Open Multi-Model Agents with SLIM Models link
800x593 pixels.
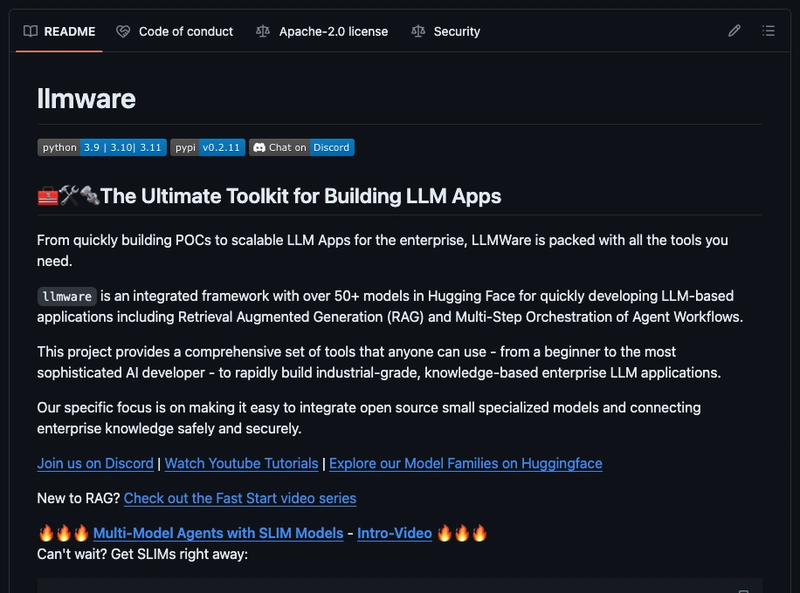(218, 533)
